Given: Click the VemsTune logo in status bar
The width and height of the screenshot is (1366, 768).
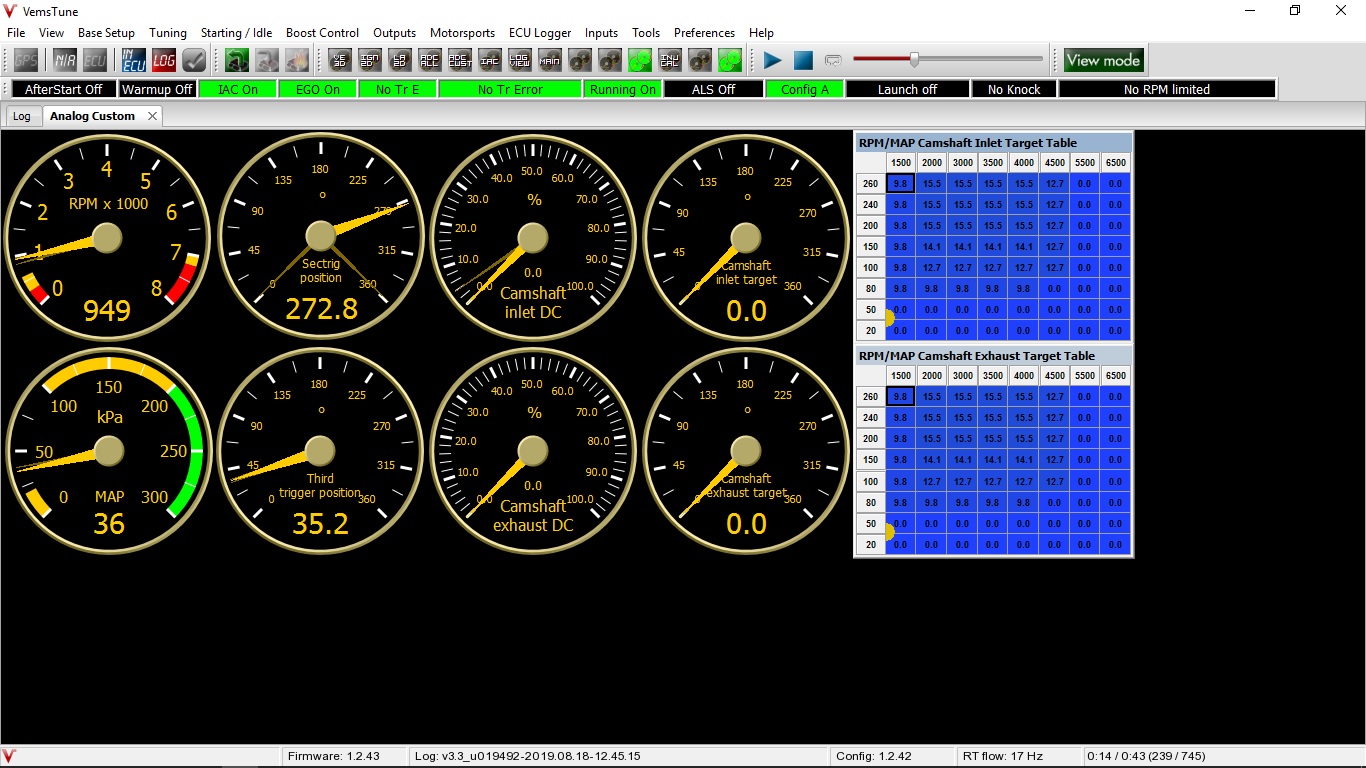Looking at the screenshot, I should tap(9, 756).
